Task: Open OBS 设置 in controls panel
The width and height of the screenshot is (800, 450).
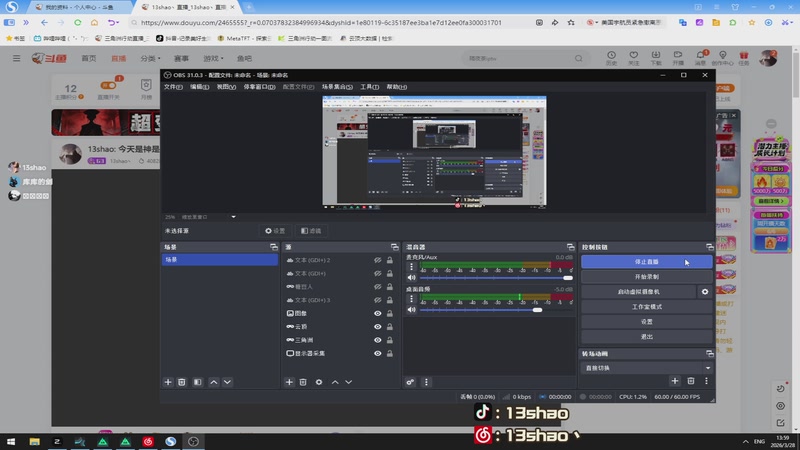Action: click(x=646, y=322)
